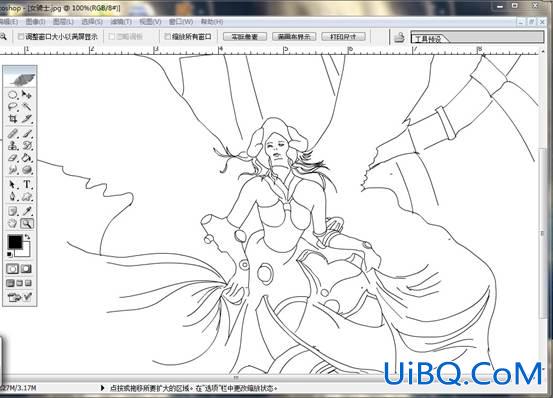Image resolution: width=553 pixels, height=398 pixels.
Task: Click the black foreground color swatch
Action: click(15, 242)
